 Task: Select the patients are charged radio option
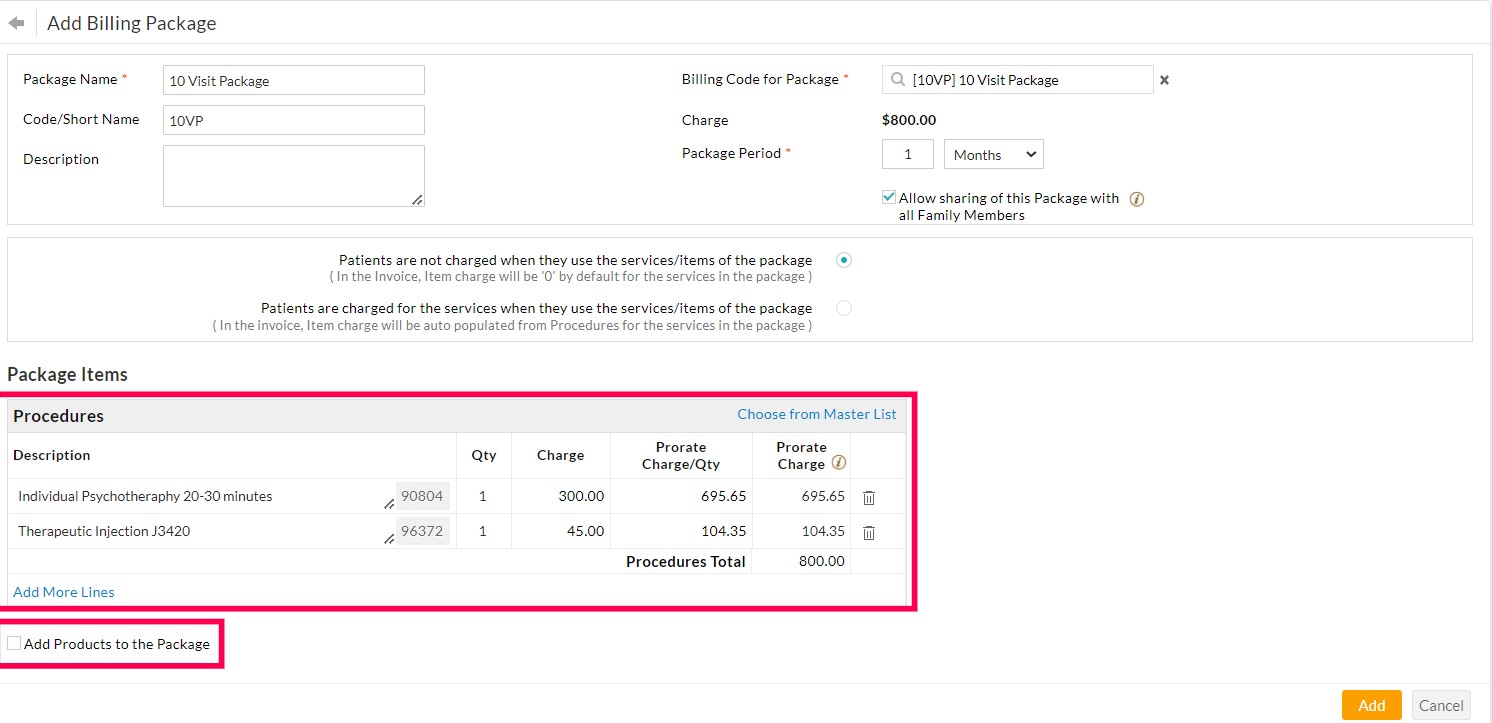click(x=843, y=308)
